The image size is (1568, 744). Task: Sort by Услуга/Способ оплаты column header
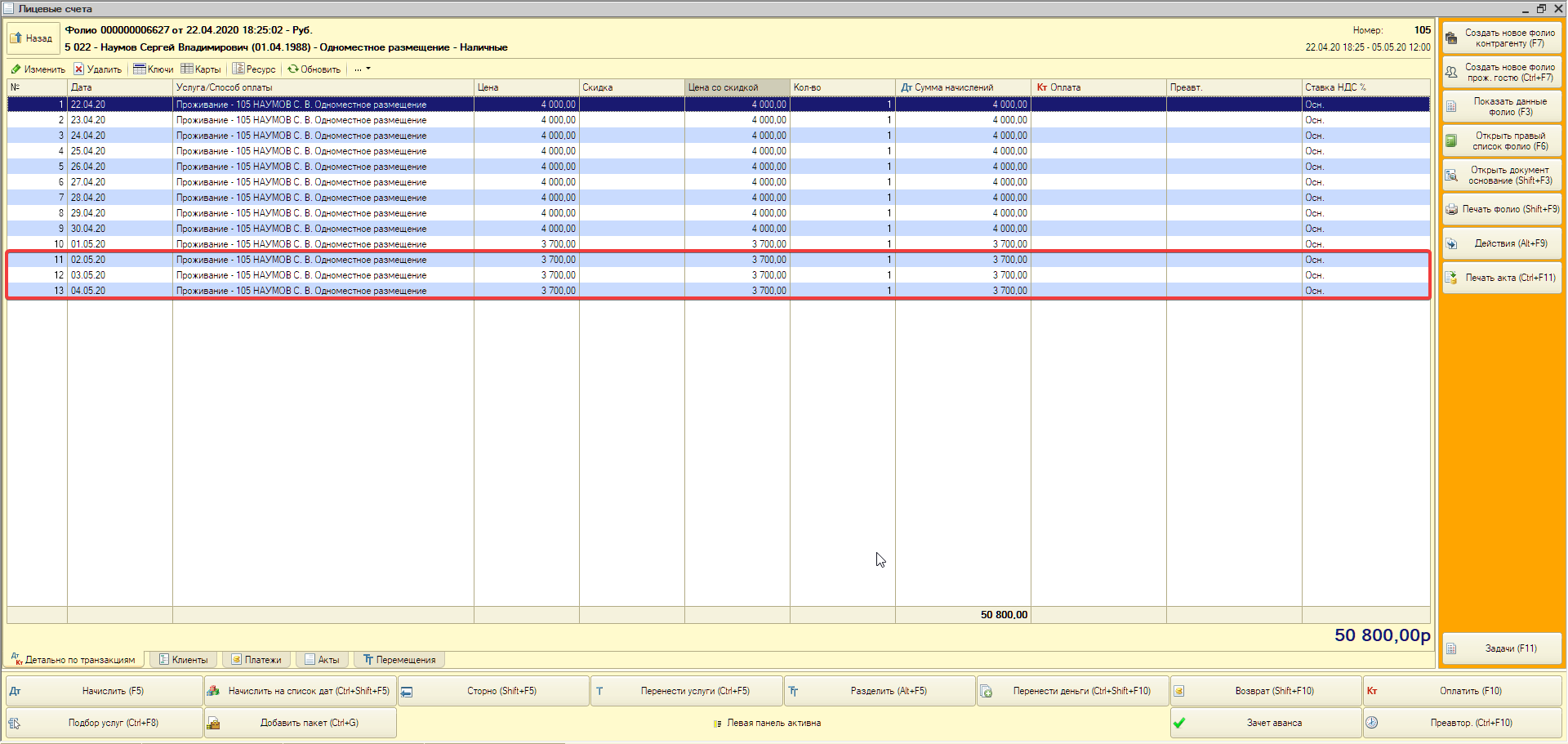[323, 87]
